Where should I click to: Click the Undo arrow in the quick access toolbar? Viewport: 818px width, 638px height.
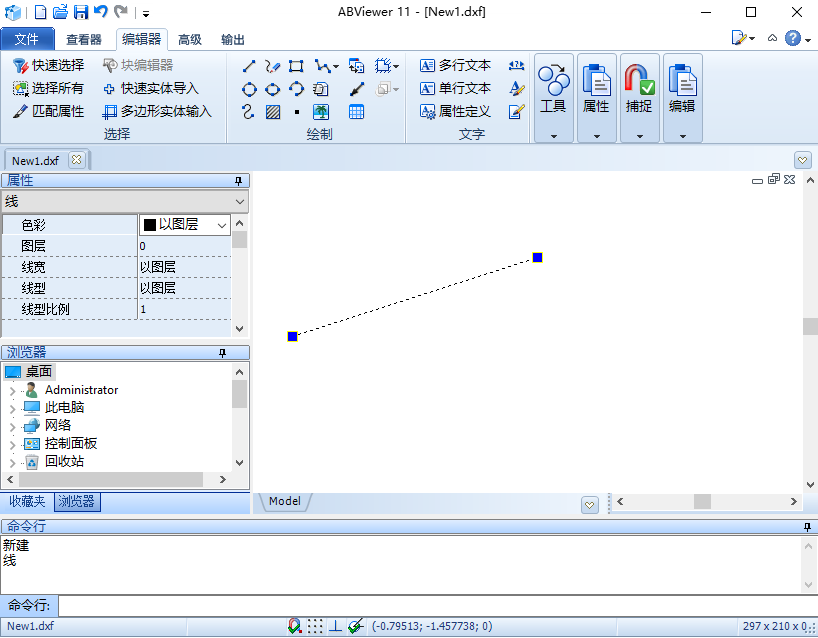101,12
